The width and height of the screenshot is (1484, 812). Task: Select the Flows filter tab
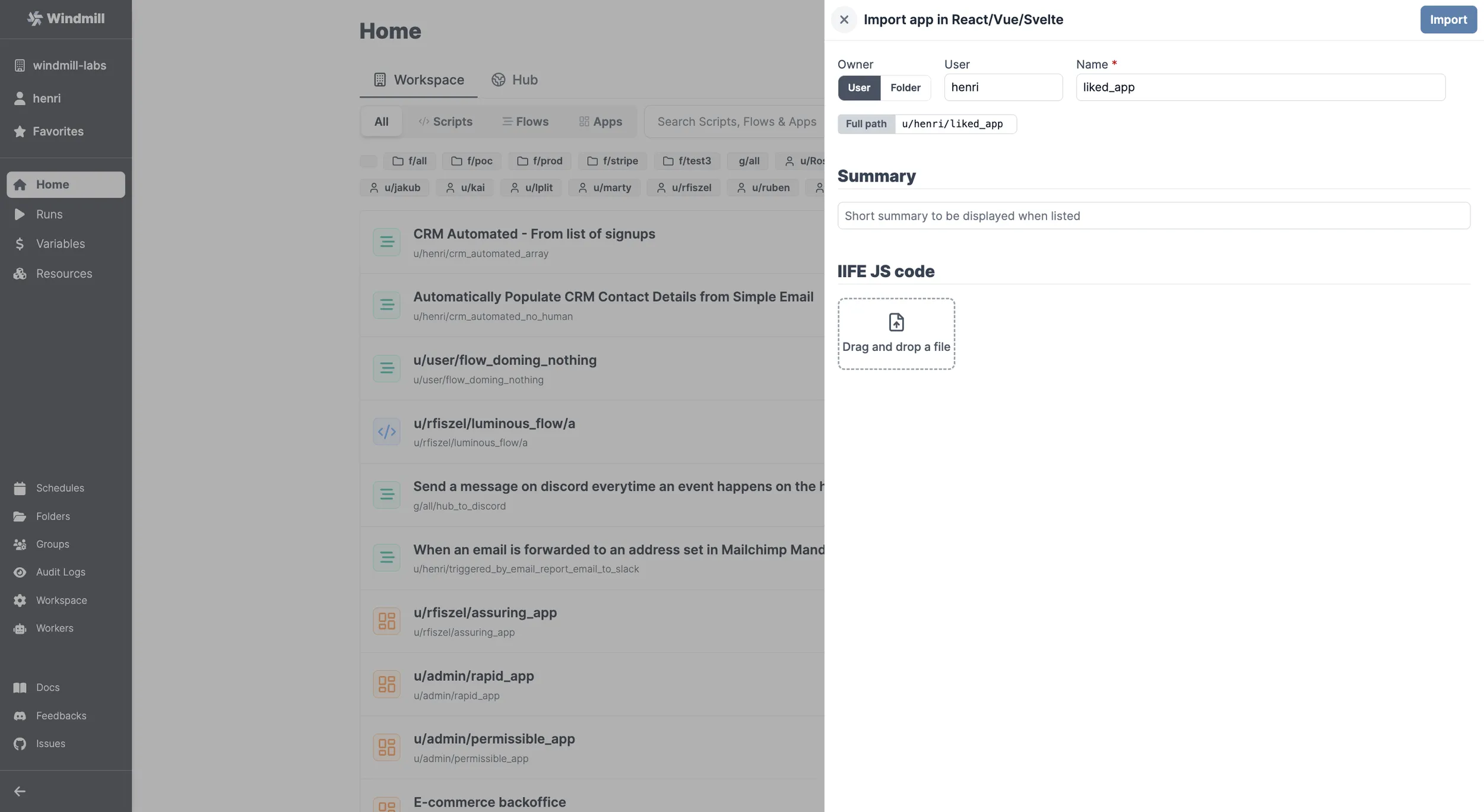tap(525, 121)
